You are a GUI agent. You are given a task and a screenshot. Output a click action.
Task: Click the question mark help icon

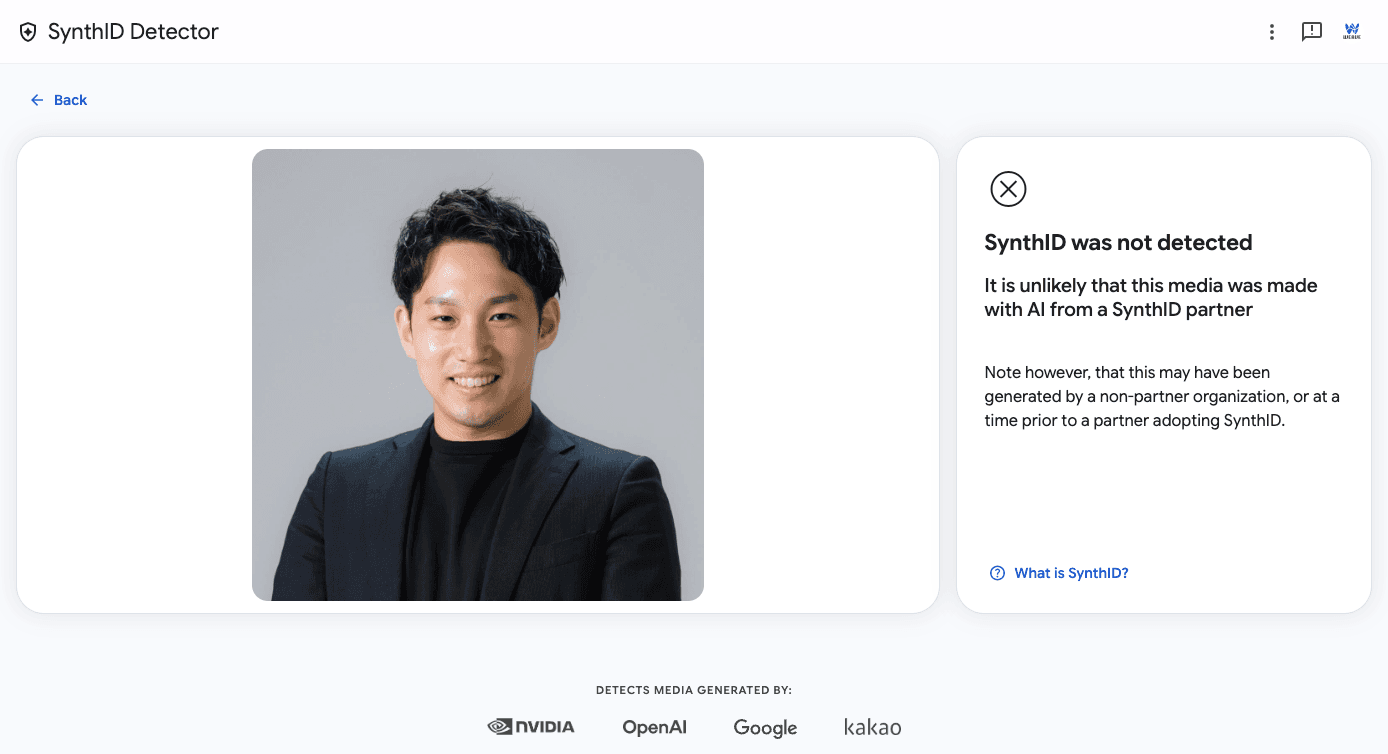pyautogui.click(x=997, y=573)
